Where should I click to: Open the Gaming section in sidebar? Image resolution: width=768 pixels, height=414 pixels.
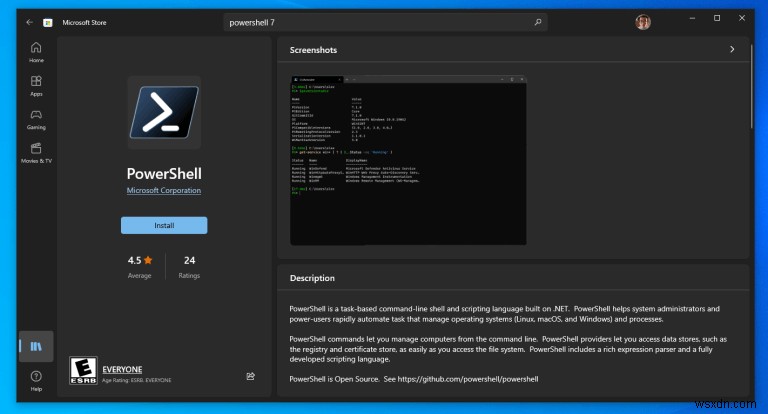click(36, 120)
